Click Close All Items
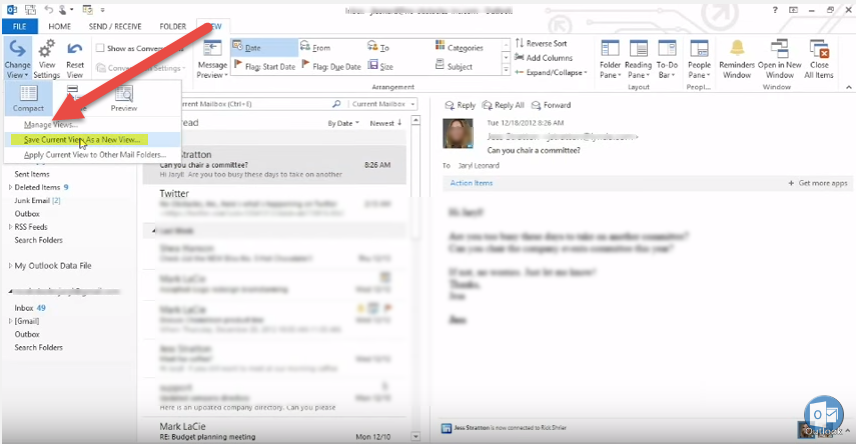This screenshot has width=856, height=444. (x=819, y=59)
